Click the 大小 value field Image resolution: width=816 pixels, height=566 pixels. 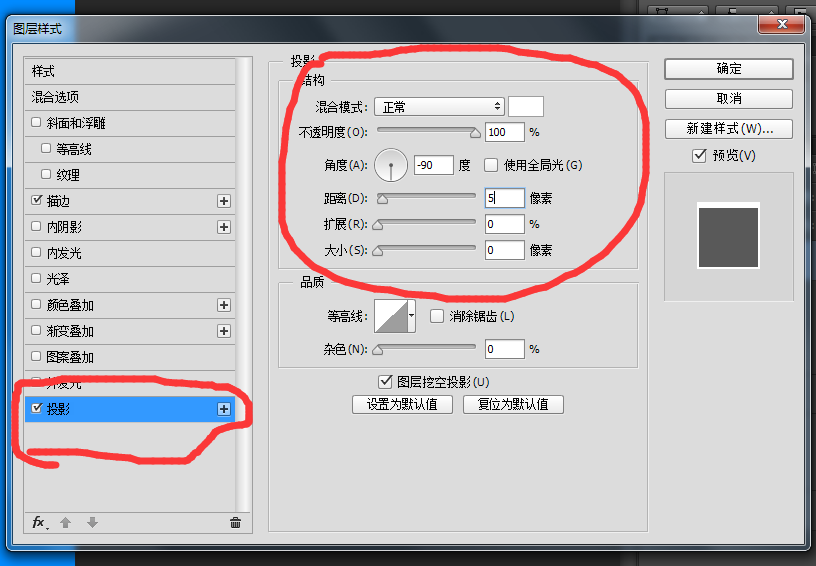click(504, 250)
